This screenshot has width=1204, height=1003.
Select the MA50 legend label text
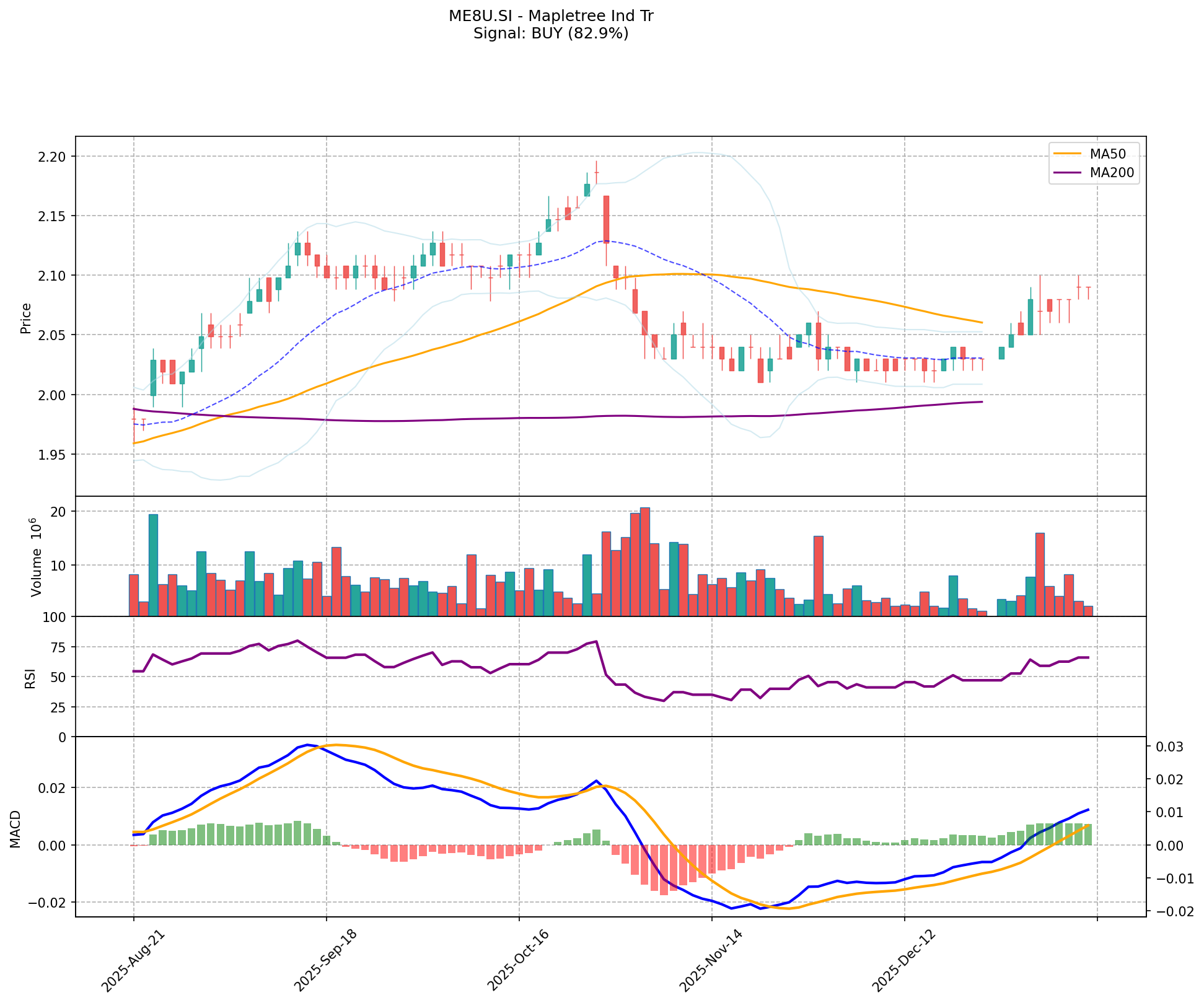pyautogui.click(x=1107, y=155)
